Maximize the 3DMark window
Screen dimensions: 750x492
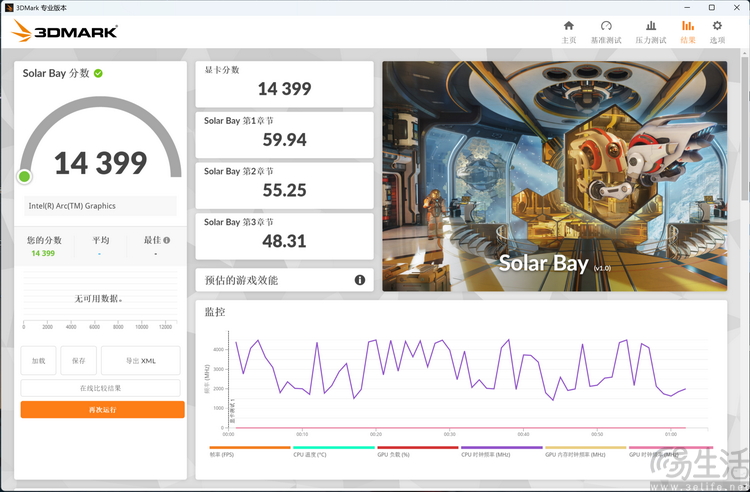[712, 8]
